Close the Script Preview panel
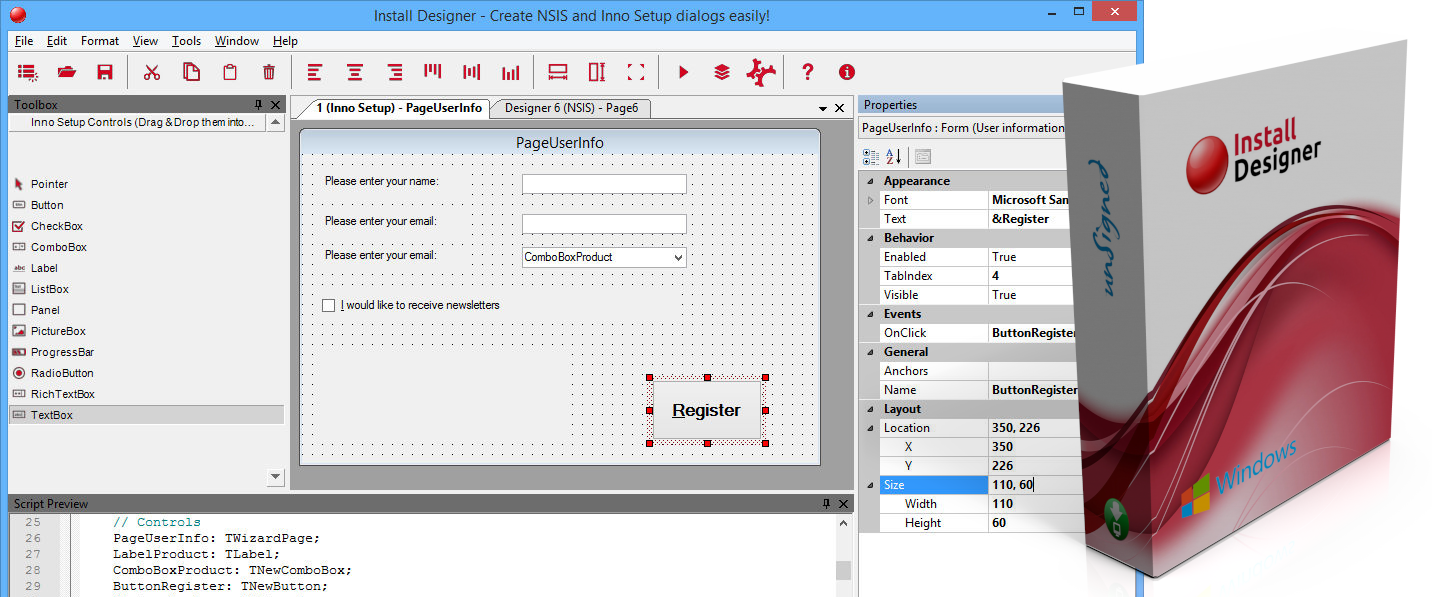Viewport: 1432px width, 597px height. (x=843, y=503)
